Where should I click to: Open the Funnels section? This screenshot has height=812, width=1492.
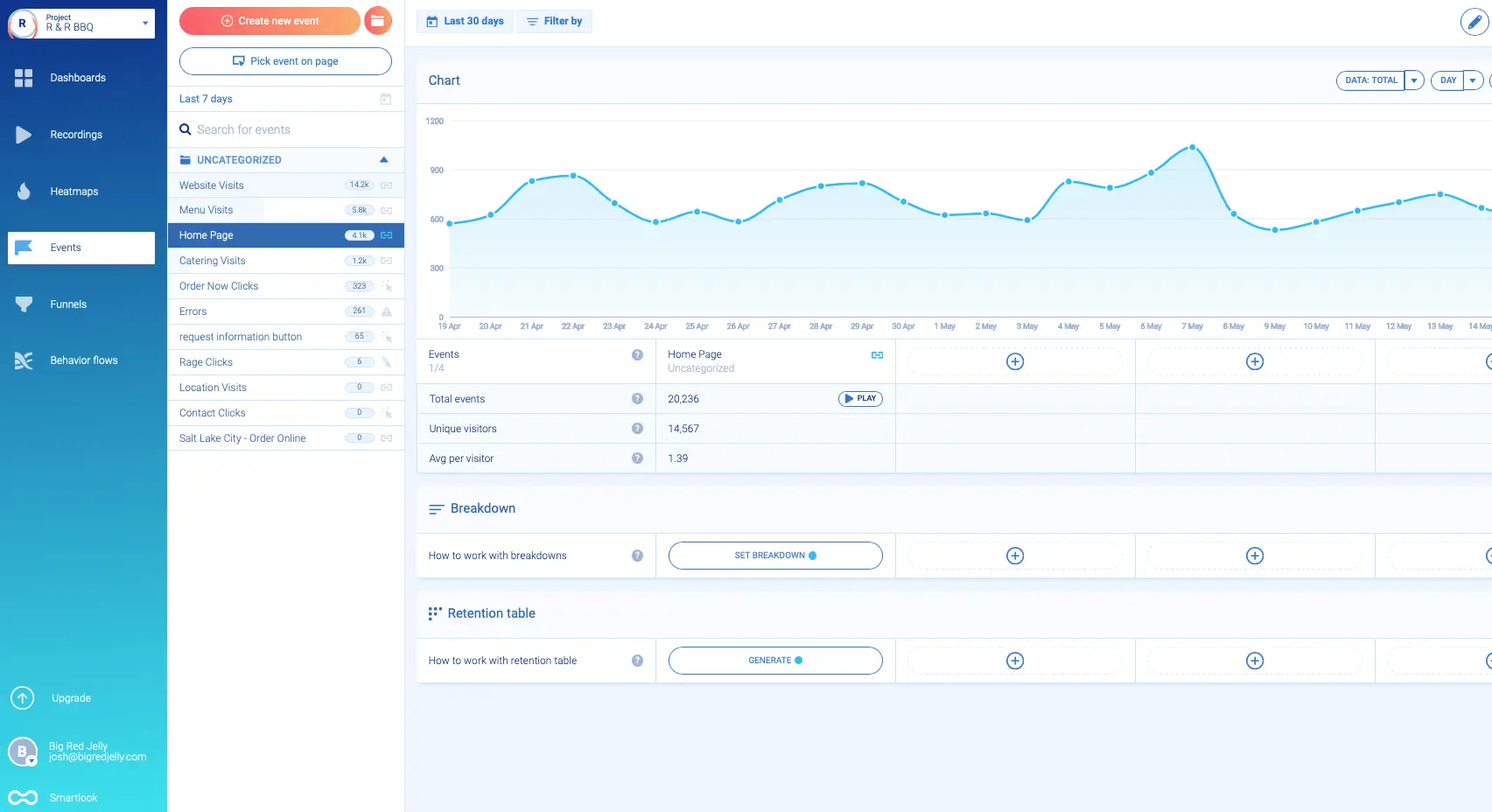pos(69,304)
